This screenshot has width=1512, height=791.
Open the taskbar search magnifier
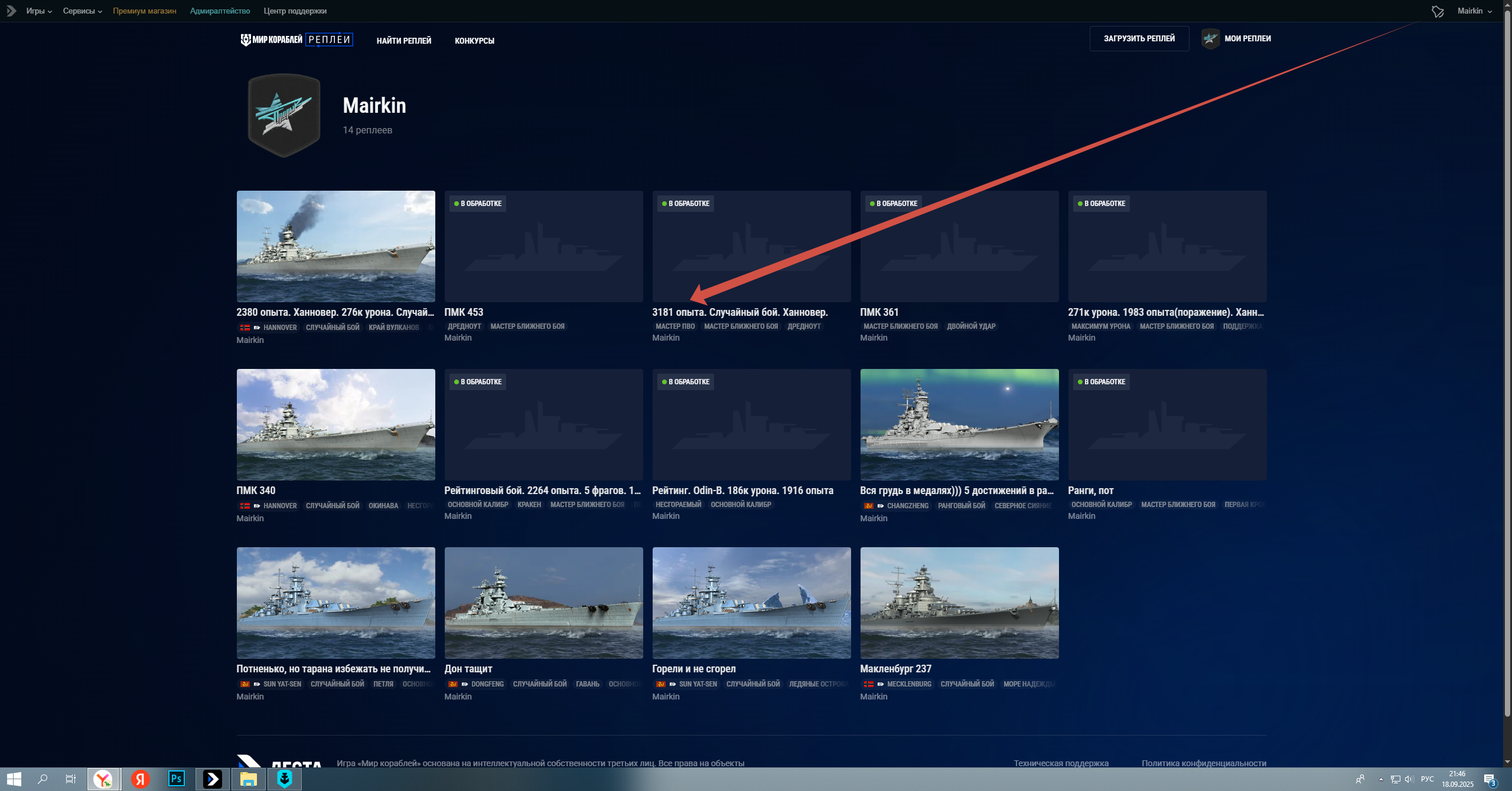pos(43,779)
